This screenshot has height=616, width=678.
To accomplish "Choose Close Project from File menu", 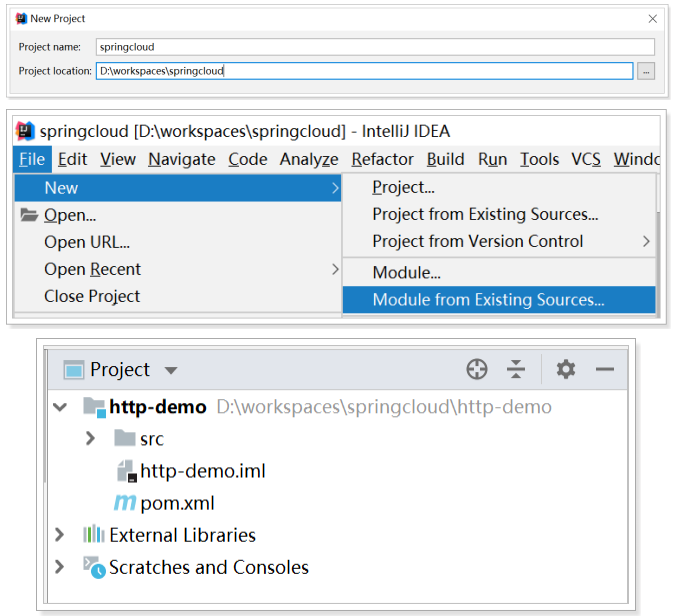I will (178, 296).
